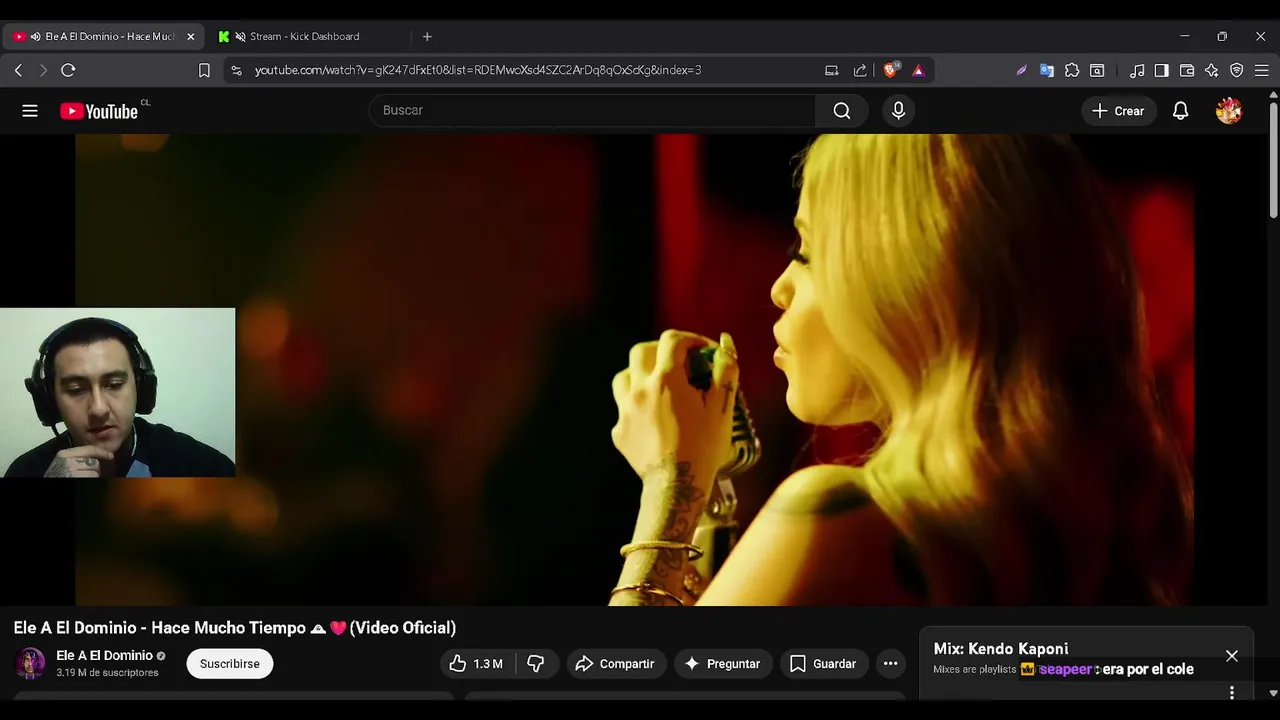Go back with browser back arrow

click(18, 70)
